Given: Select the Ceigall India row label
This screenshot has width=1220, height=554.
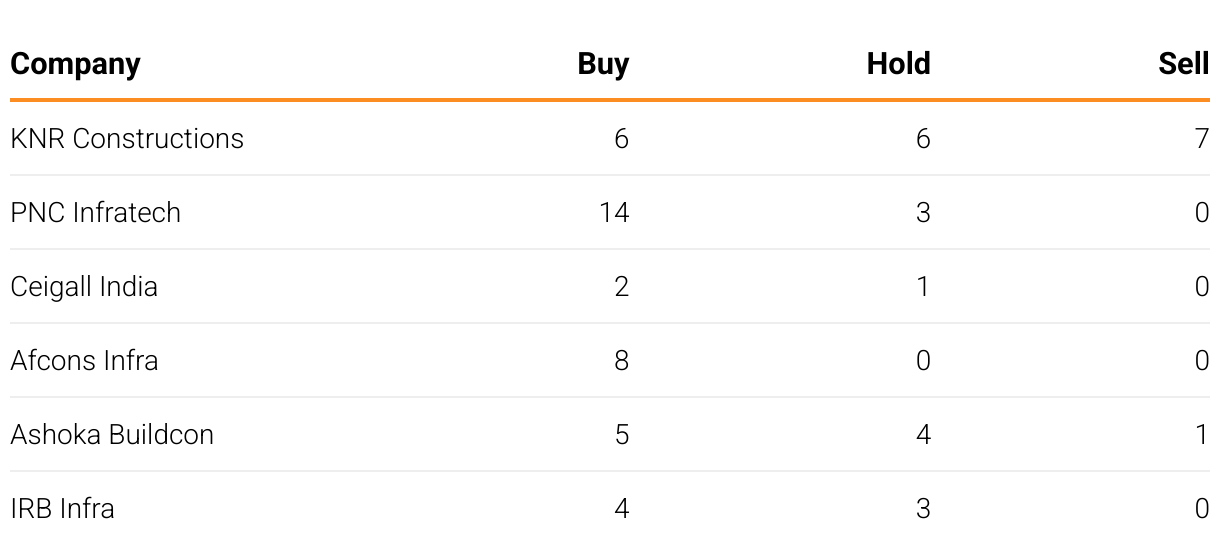Looking at the screenshot, I should (84, 286).
